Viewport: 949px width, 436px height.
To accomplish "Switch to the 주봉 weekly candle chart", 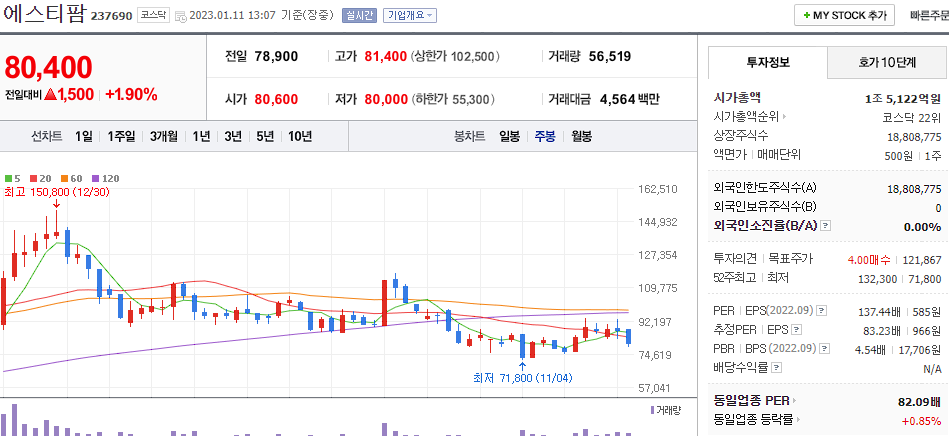I will click(x=545, y=136).
